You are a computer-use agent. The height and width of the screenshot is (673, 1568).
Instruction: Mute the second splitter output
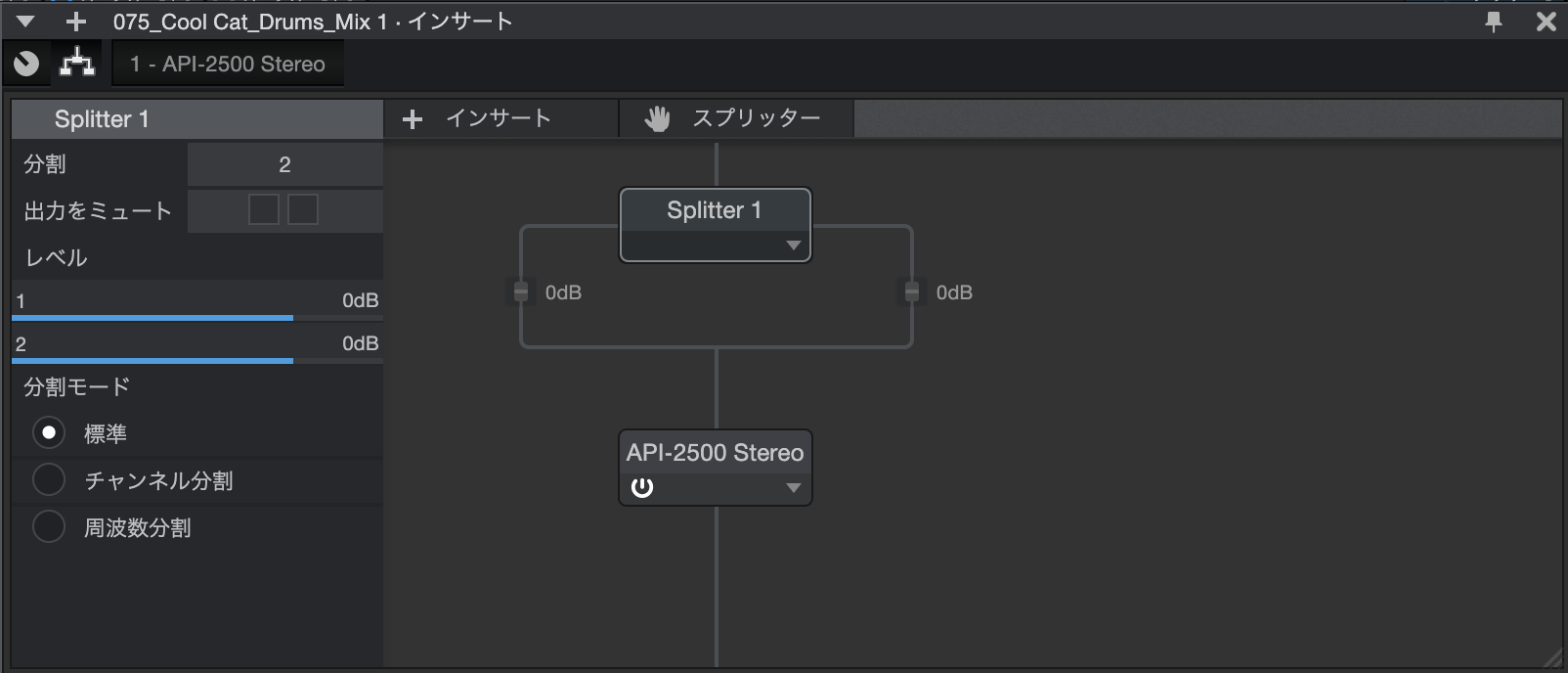(x=303, y=209)
